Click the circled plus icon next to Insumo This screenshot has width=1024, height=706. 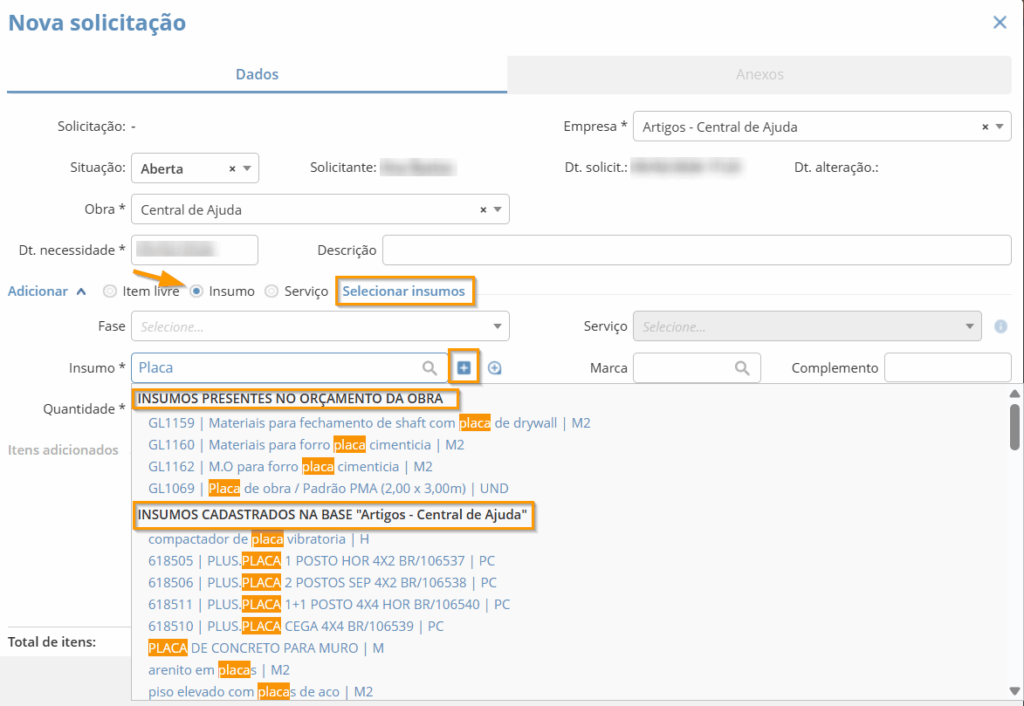494,368
